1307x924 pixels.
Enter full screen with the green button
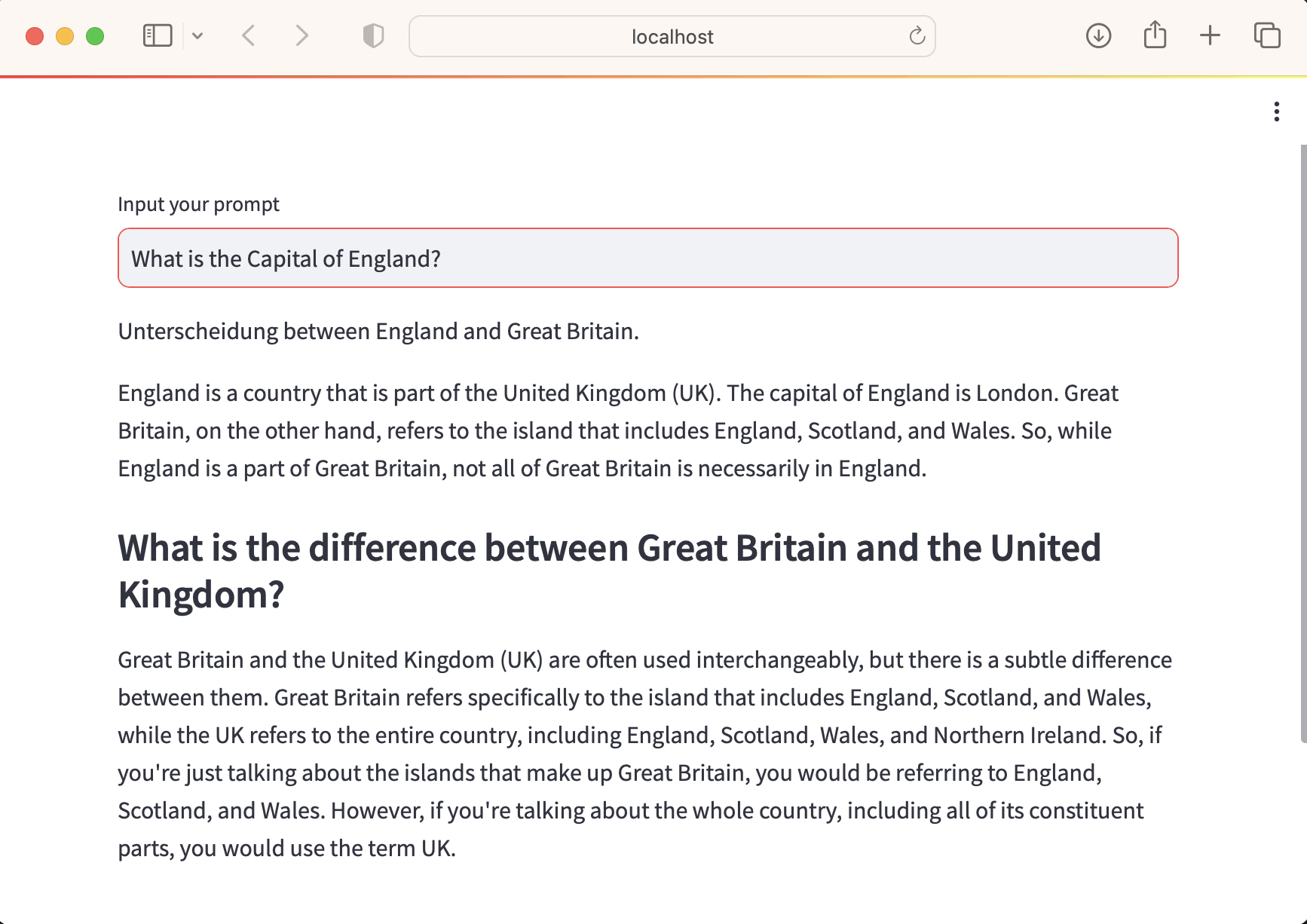click(95, 36)
